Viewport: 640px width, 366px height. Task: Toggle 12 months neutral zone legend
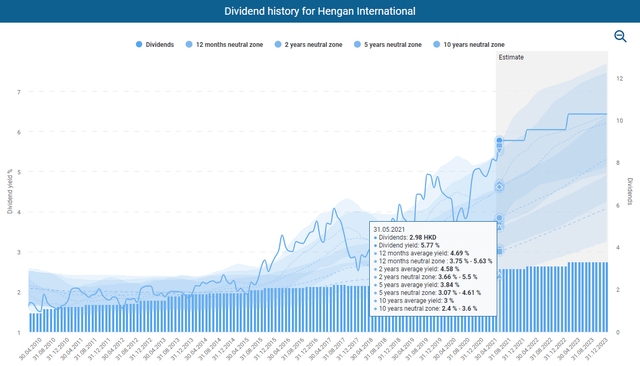click(224, 44)
